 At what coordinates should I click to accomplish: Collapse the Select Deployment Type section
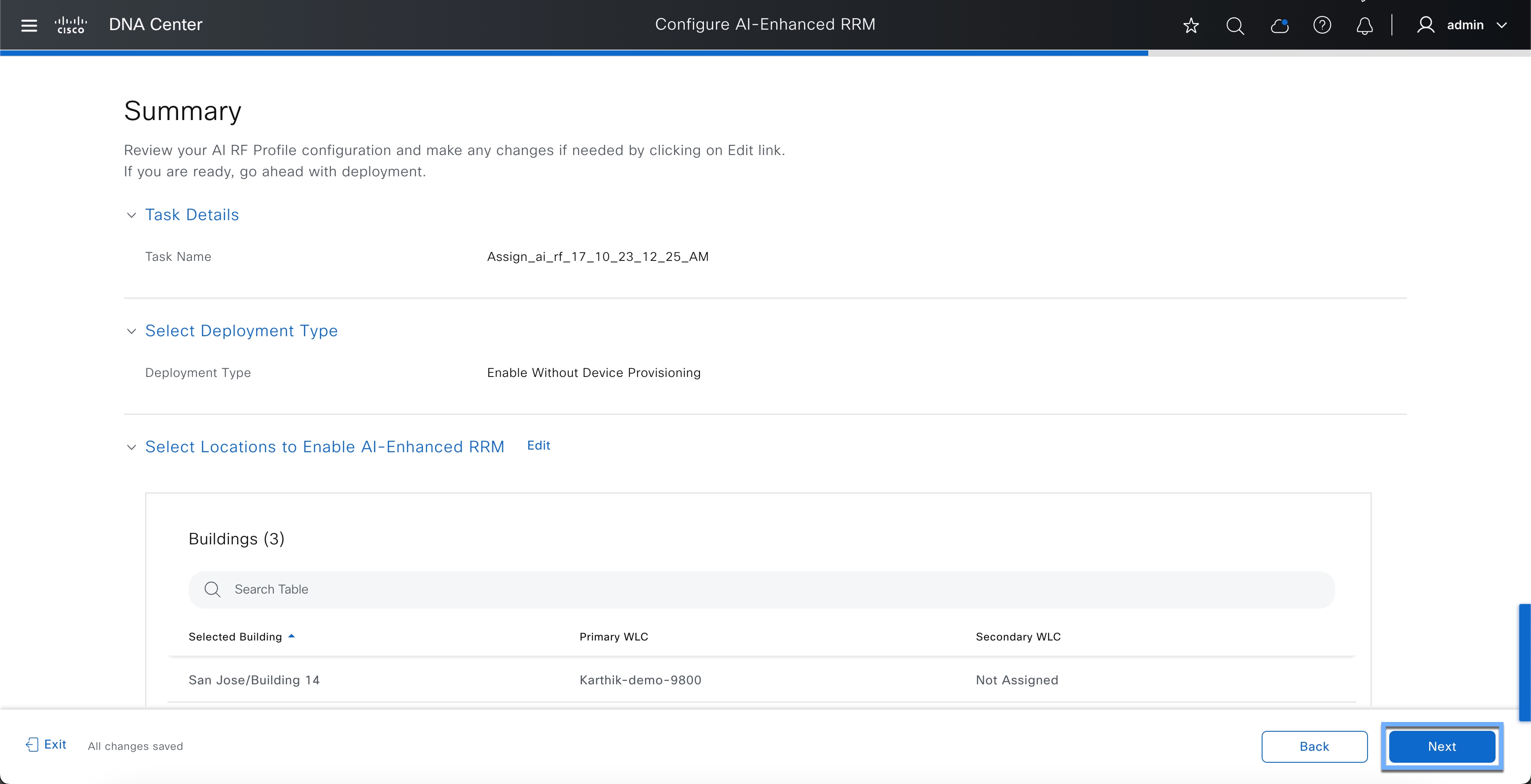coord(131,331)
